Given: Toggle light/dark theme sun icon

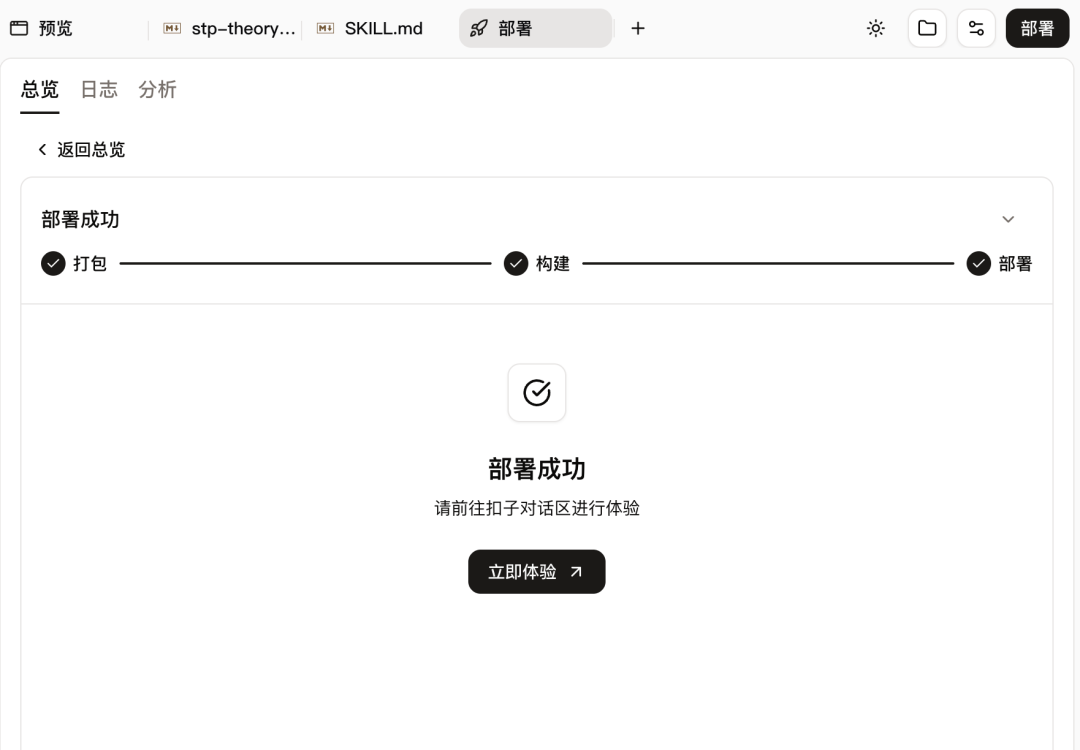Looking at the screenshot, I should [x=876, y=28].
